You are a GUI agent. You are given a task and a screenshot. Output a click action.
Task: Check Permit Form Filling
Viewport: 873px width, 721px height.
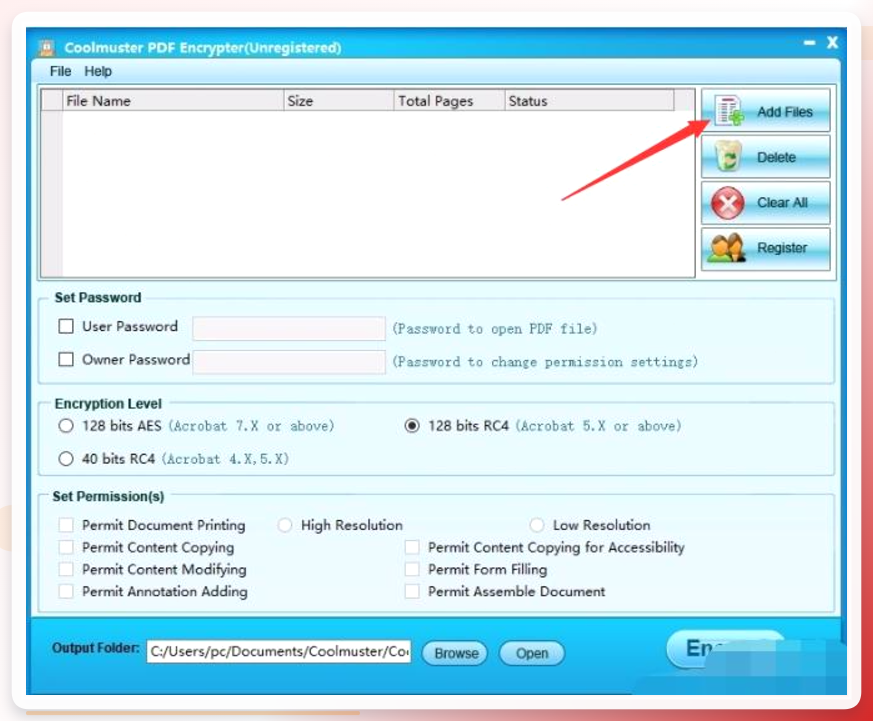[x=412, y=569]
